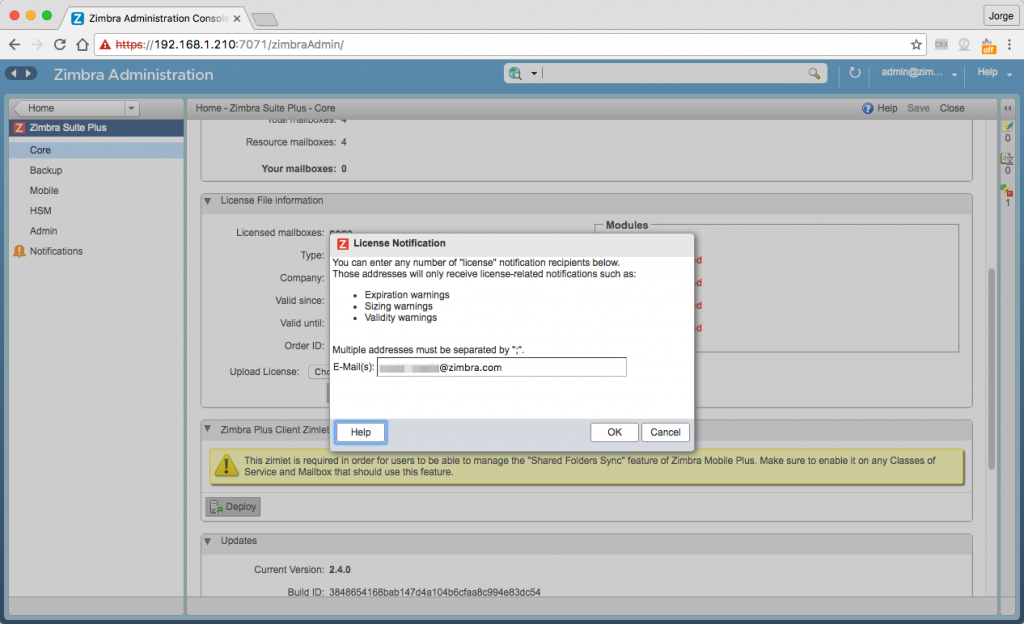Viewport: 1024px width, 624px height.
Task: Confirm the License Notification with OK
Action: [x=615, y=432]
